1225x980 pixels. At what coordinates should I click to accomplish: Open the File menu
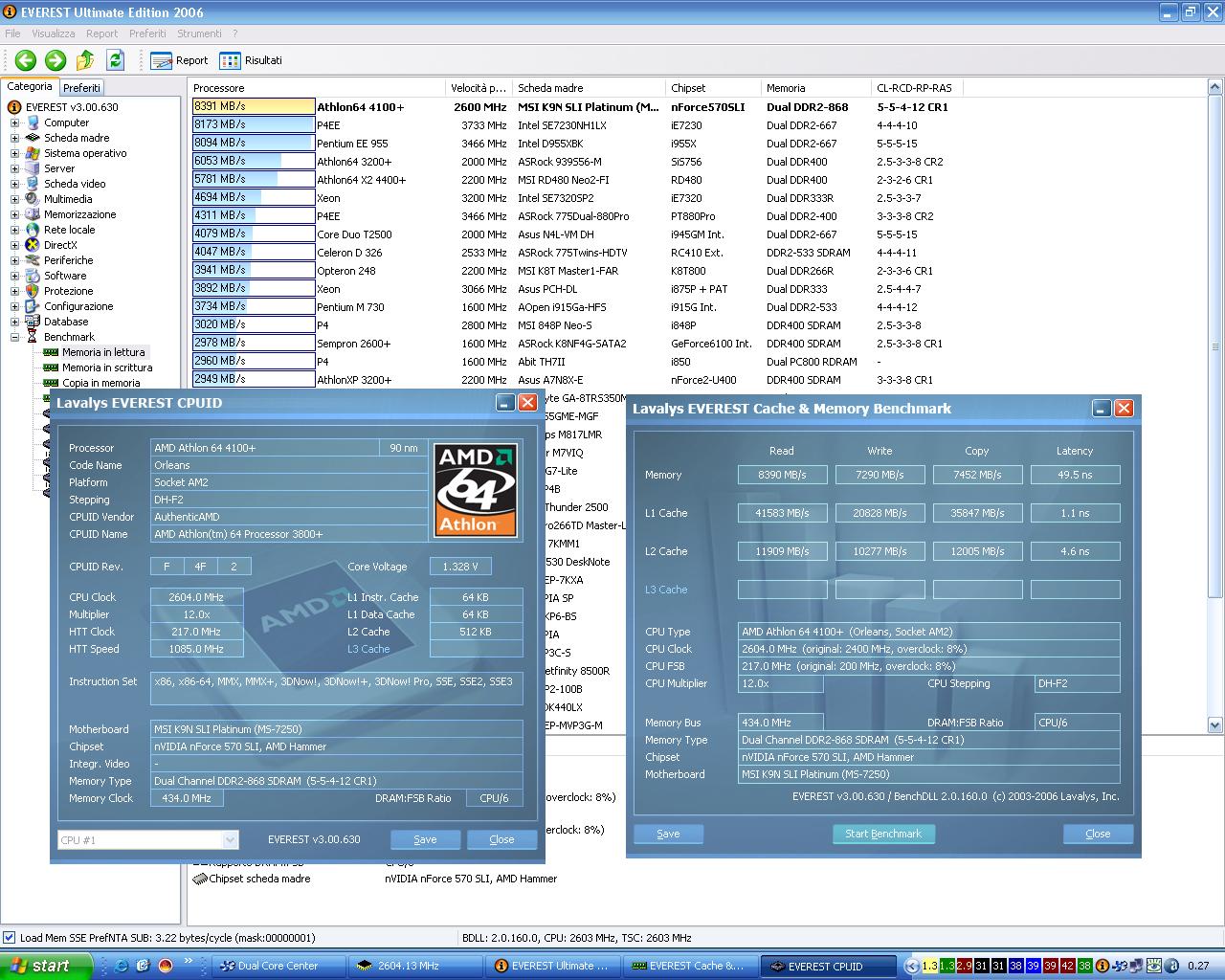point(12,33)
